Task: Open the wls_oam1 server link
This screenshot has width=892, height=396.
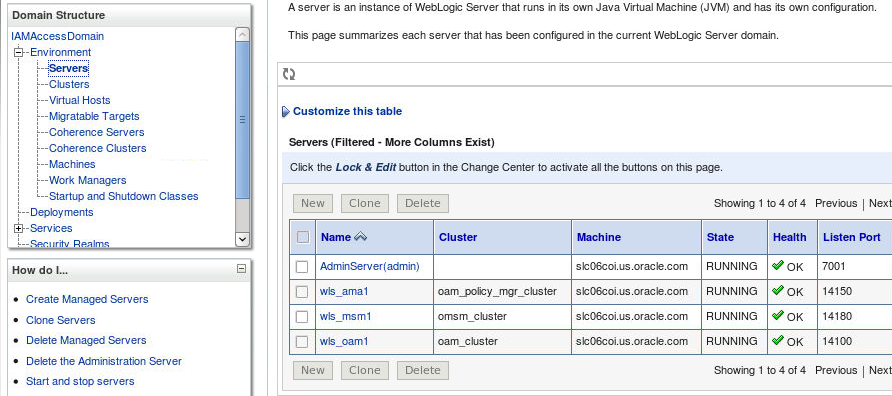Action: (x=344, y=341)
